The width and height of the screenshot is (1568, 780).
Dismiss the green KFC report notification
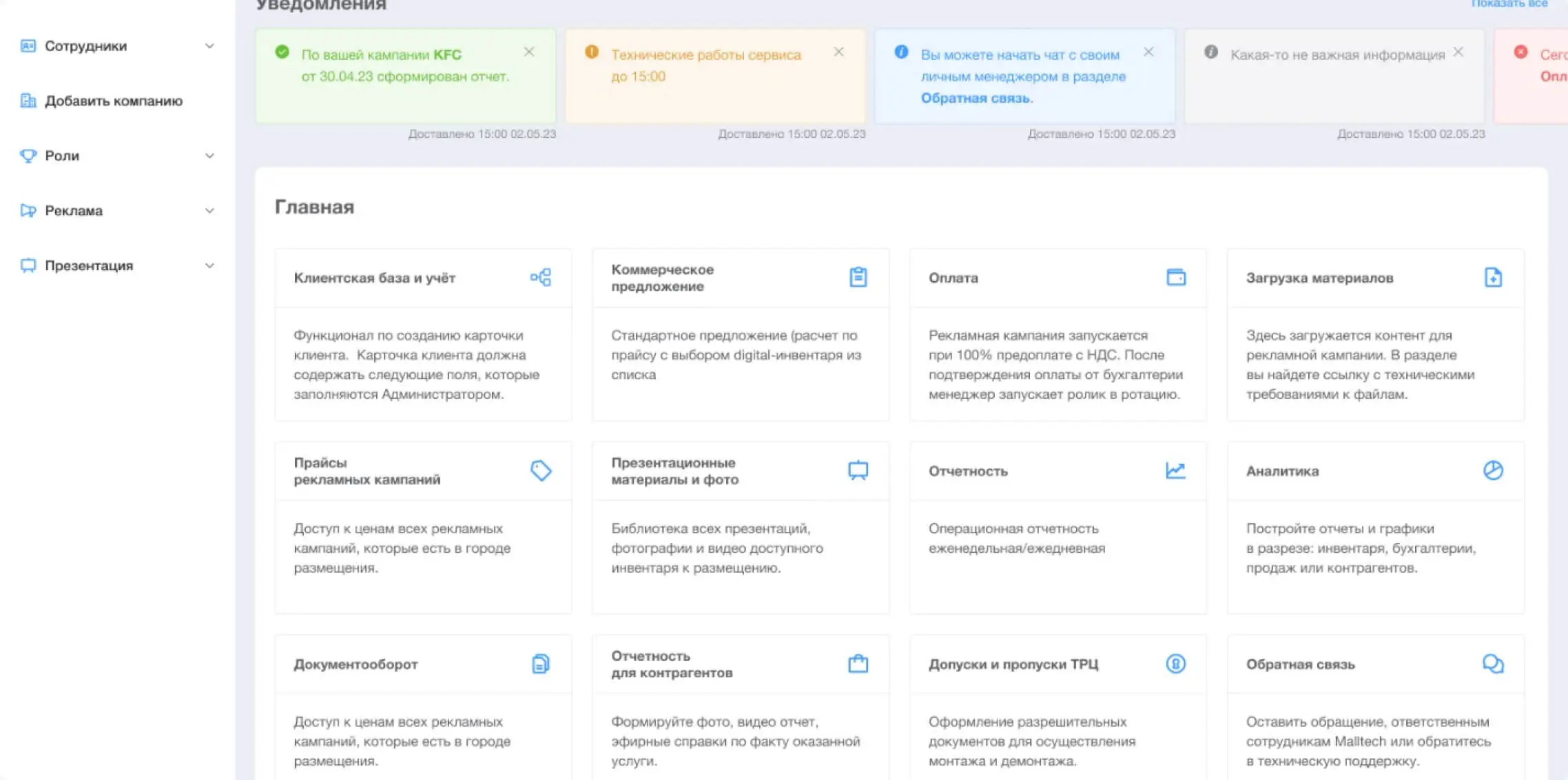(529, 52)
